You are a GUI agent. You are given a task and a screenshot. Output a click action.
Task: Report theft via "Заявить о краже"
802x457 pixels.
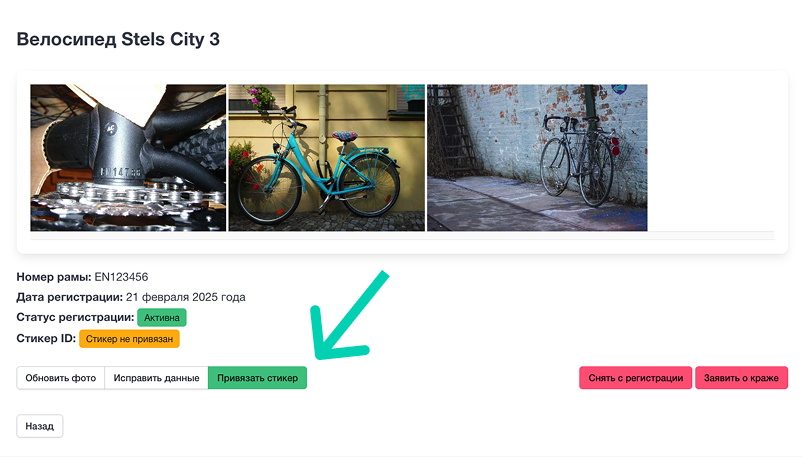[x=742, y=378]
